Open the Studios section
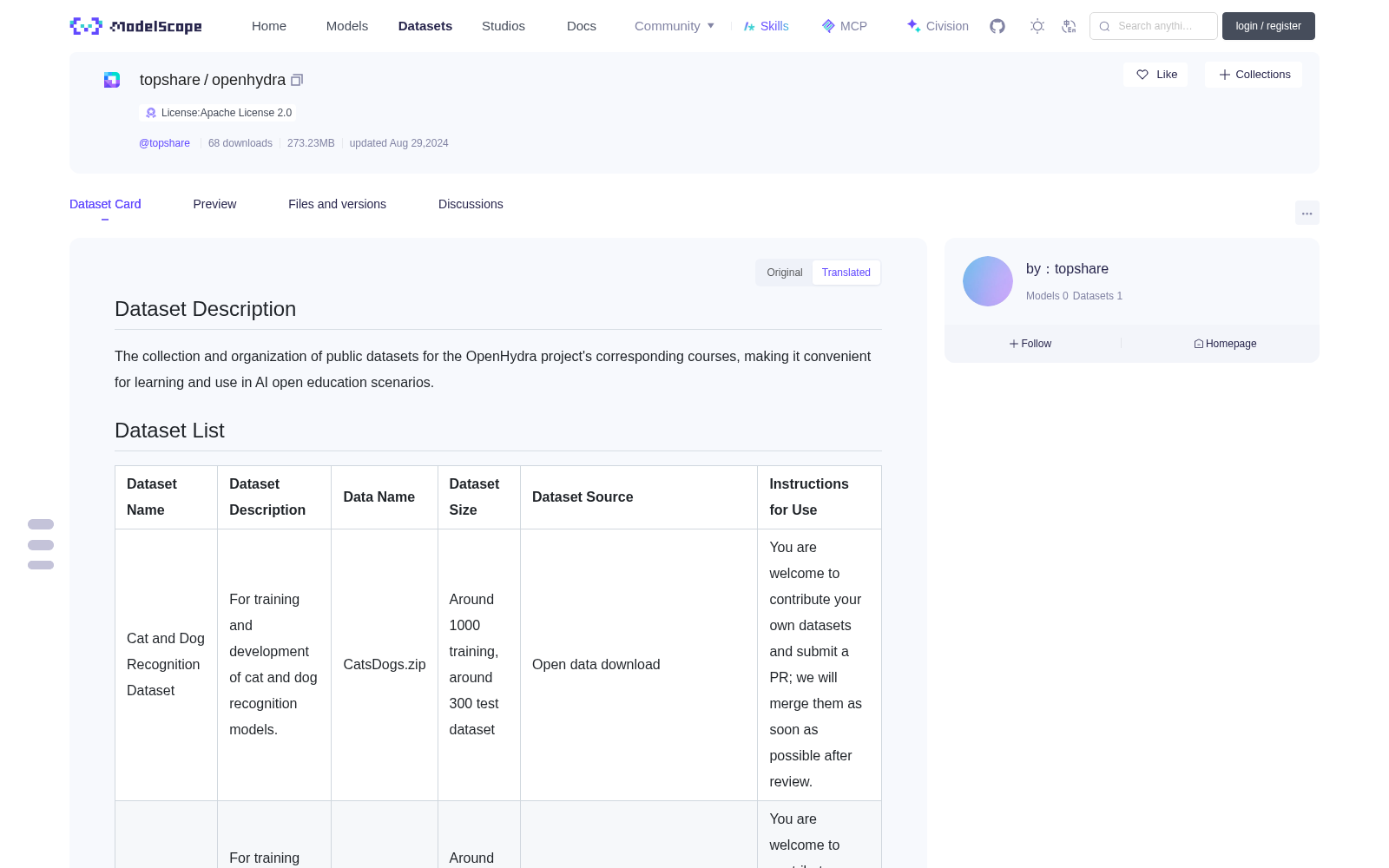 [504, 26]
